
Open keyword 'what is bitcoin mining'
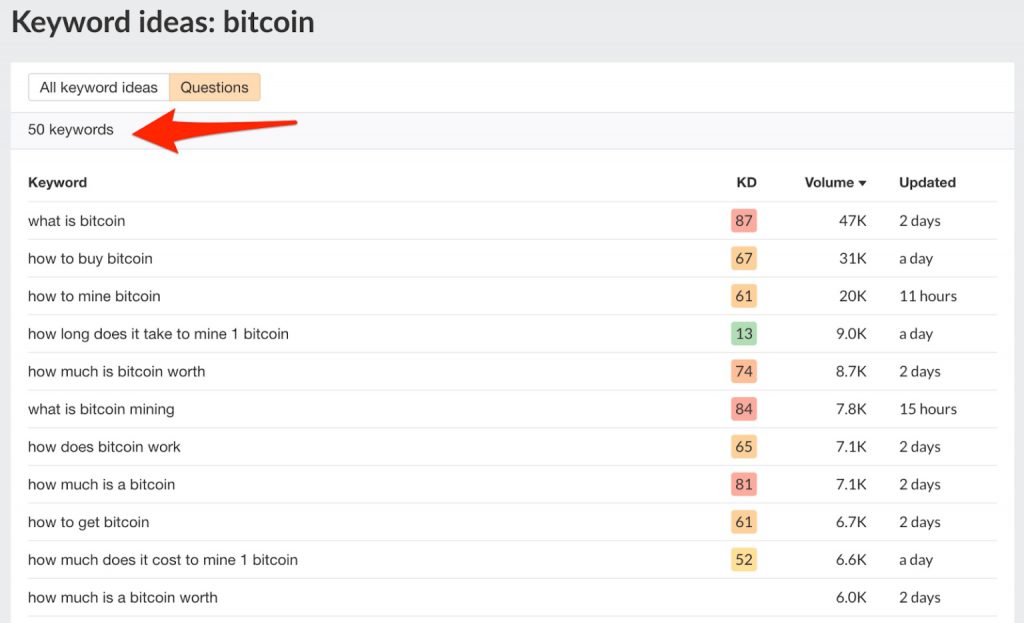tap(101, 409)
